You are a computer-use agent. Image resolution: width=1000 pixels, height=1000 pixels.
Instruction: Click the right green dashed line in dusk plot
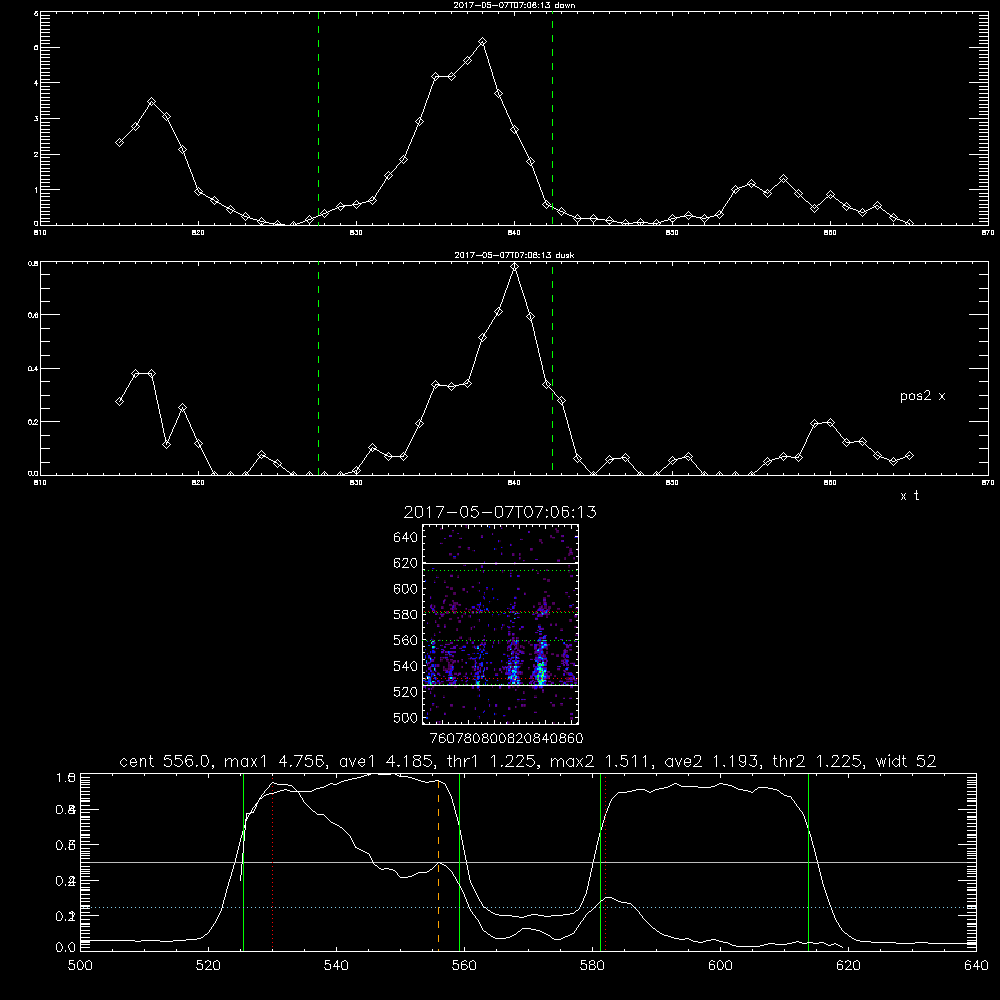click(552, 369)
